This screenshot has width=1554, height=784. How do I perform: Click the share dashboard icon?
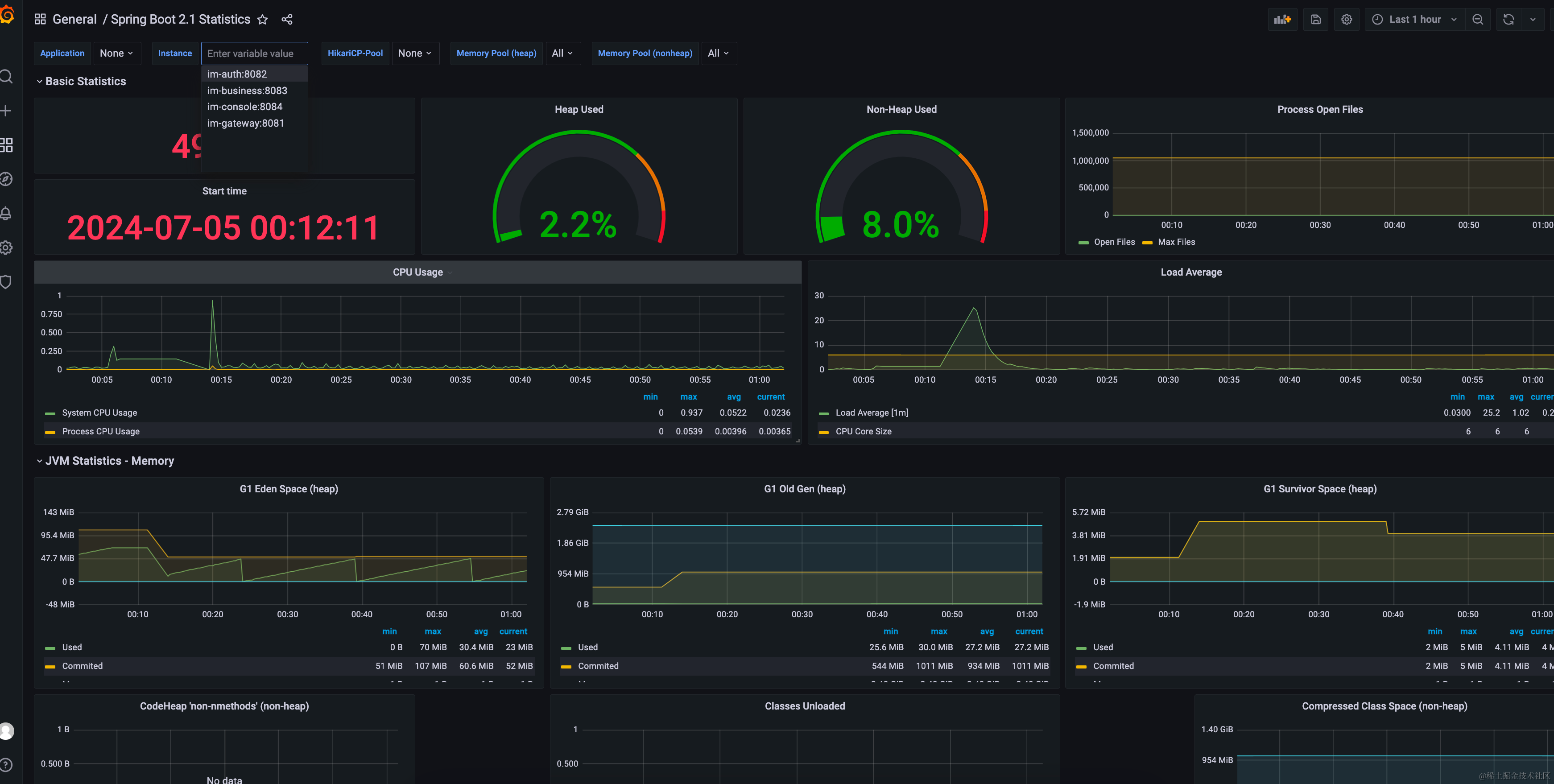[x=287, y=19]
